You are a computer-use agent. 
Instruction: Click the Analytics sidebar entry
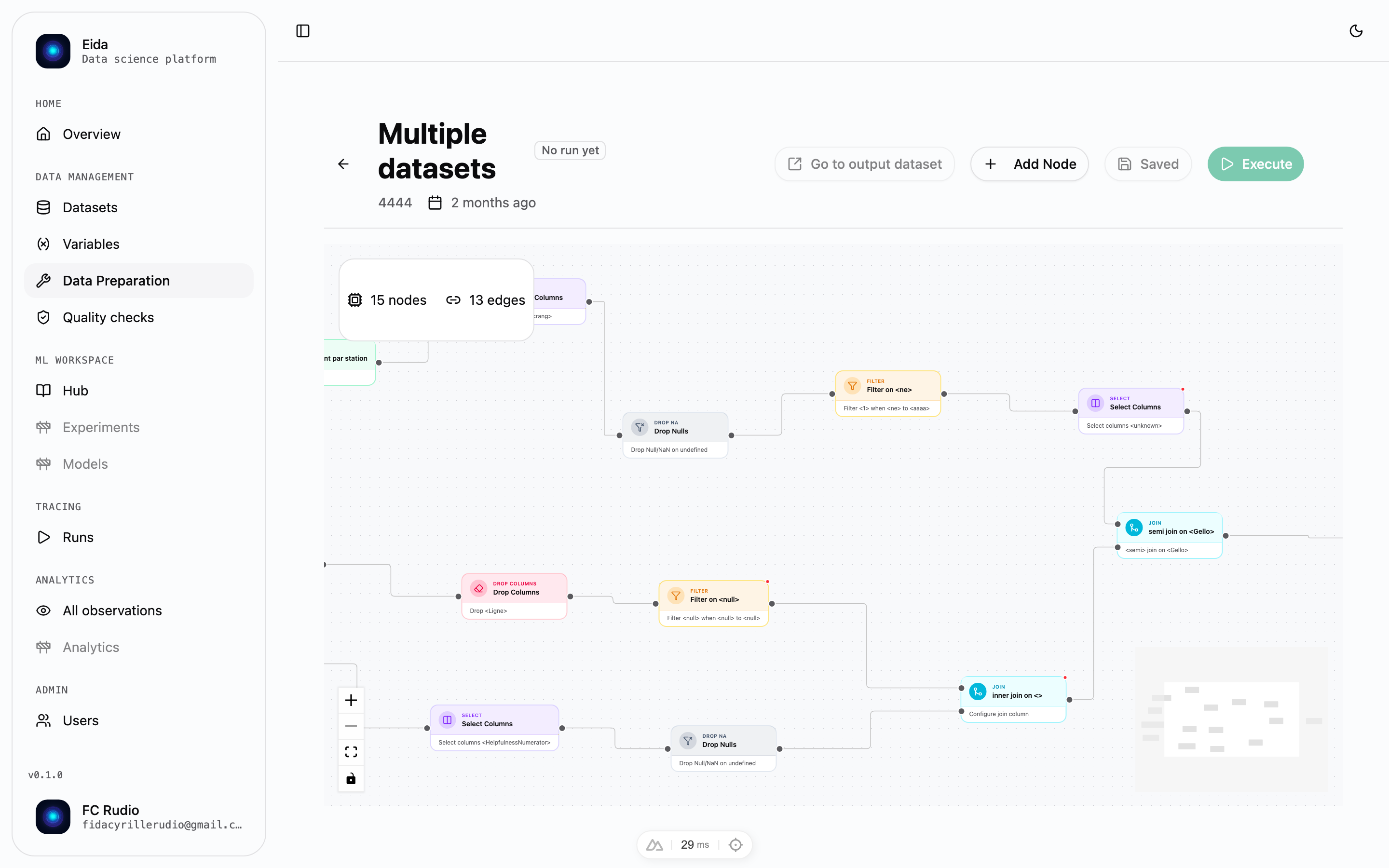pyautogui.click(x=138, y=647)
